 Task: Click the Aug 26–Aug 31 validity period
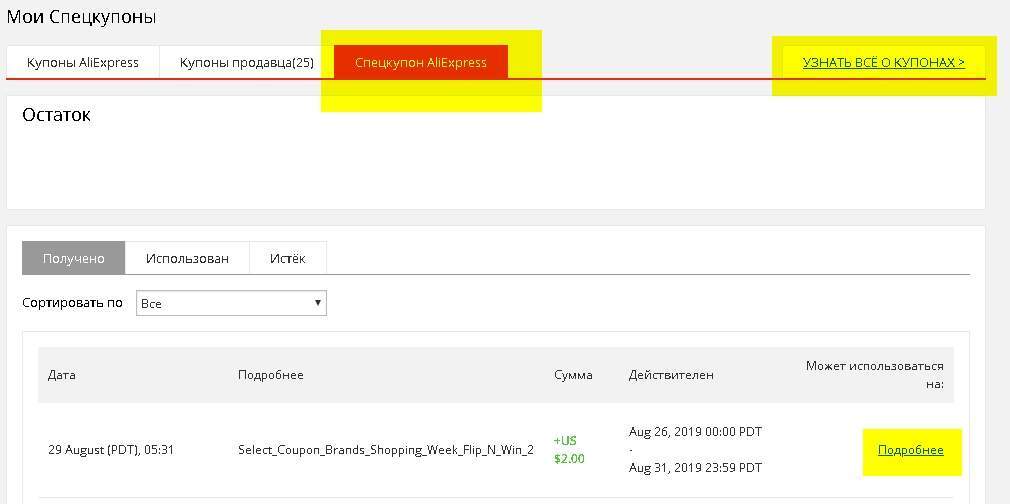tap(695, 450)
